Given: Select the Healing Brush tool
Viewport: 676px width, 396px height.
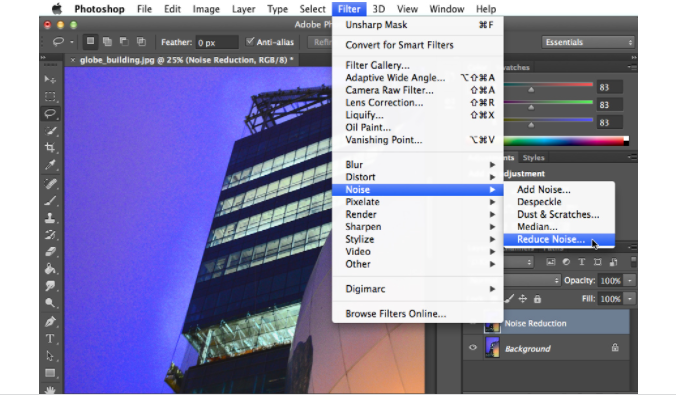Looking at the screenshot, I should point(50,184).
